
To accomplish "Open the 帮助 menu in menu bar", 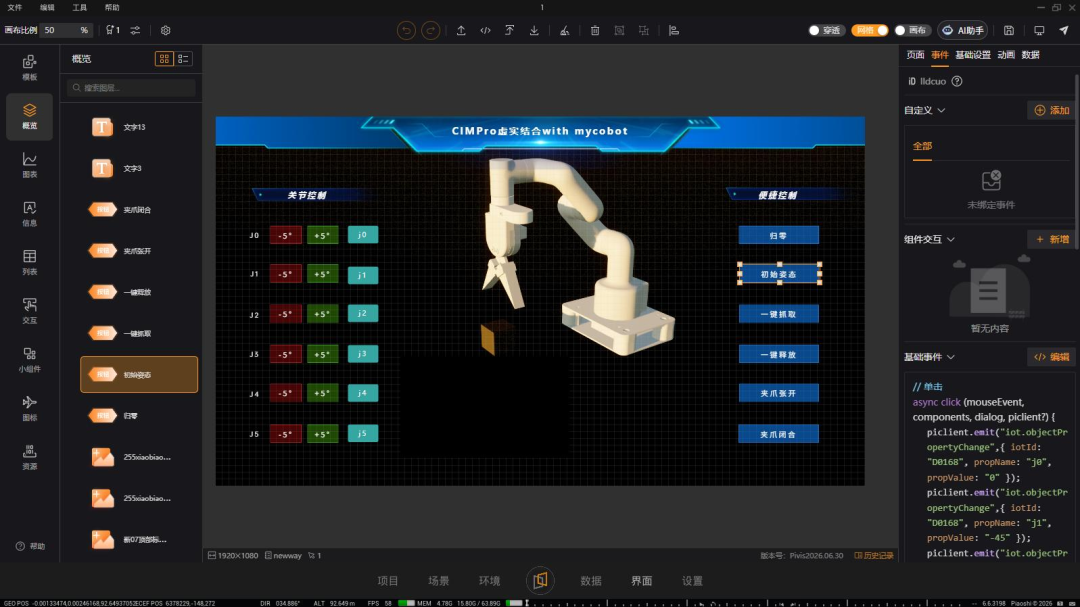I will click(x=112, y=8).
